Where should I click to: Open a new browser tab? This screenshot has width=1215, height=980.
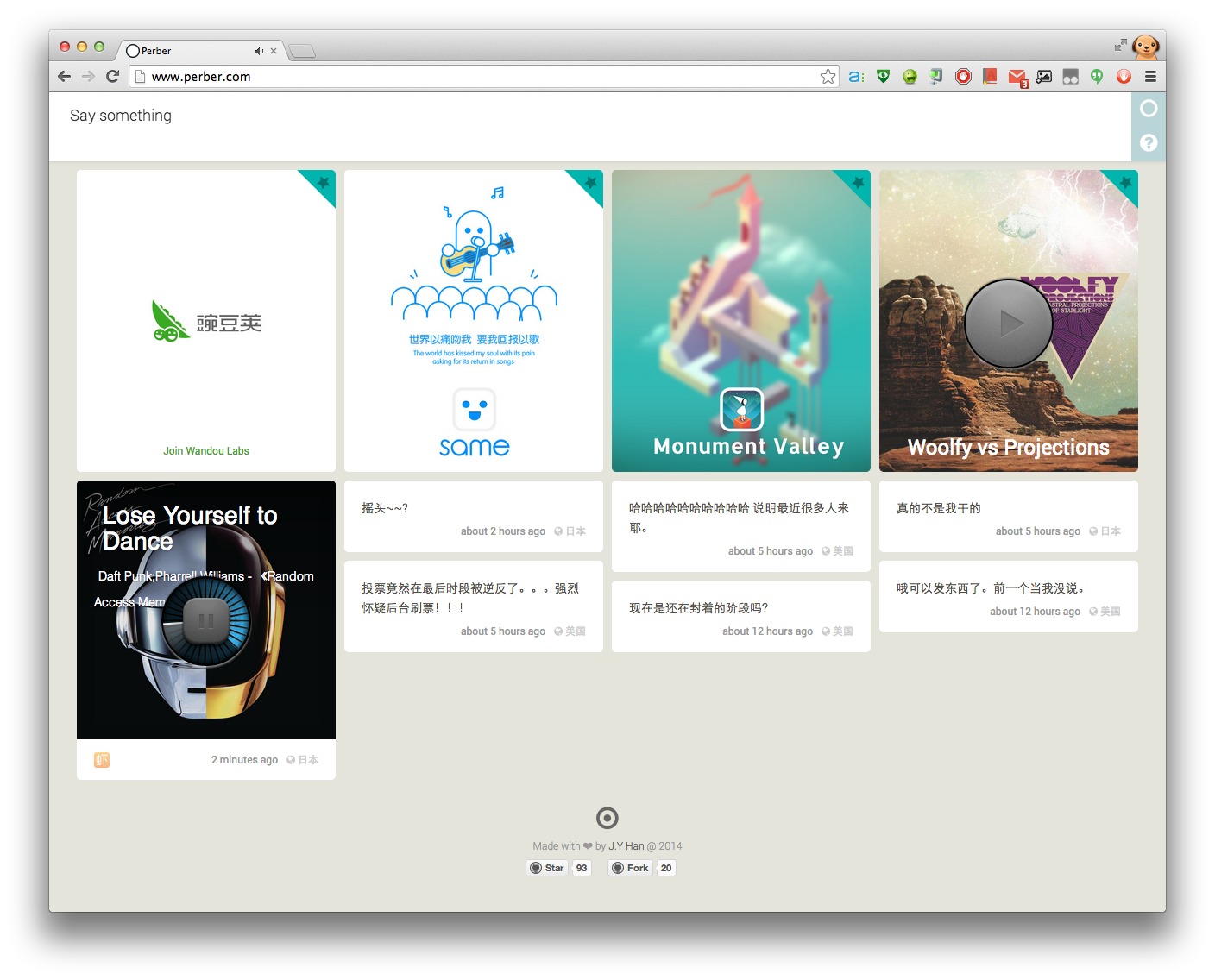tap(302, 52)
